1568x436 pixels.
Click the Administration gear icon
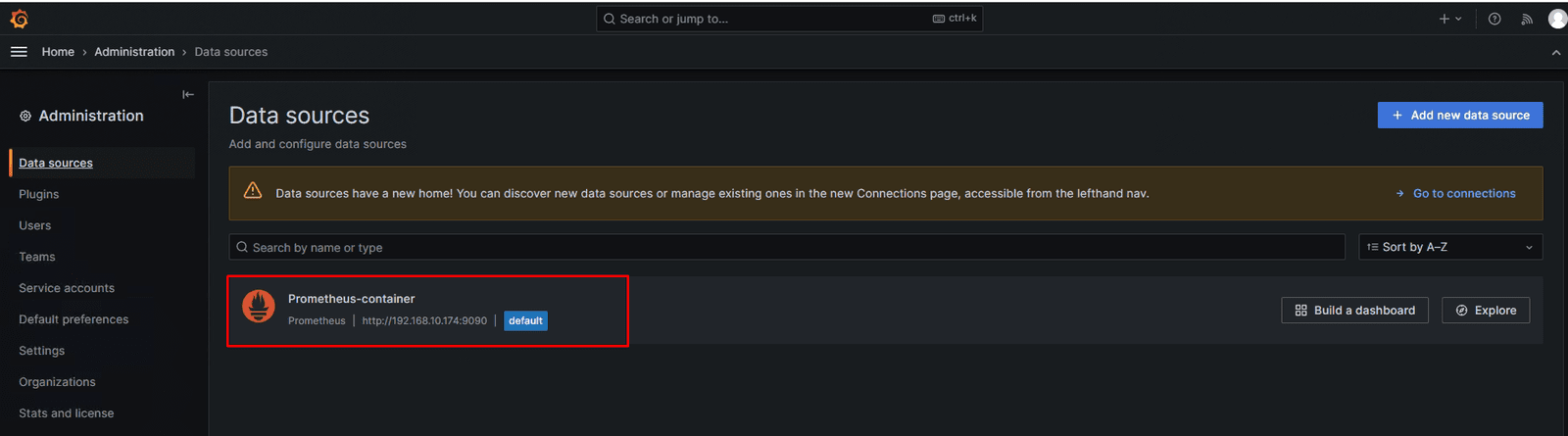[x=25, y=116]
